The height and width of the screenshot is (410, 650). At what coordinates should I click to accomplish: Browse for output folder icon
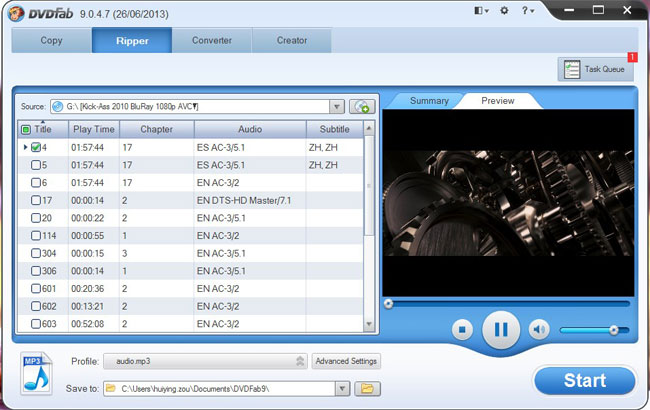367,388
